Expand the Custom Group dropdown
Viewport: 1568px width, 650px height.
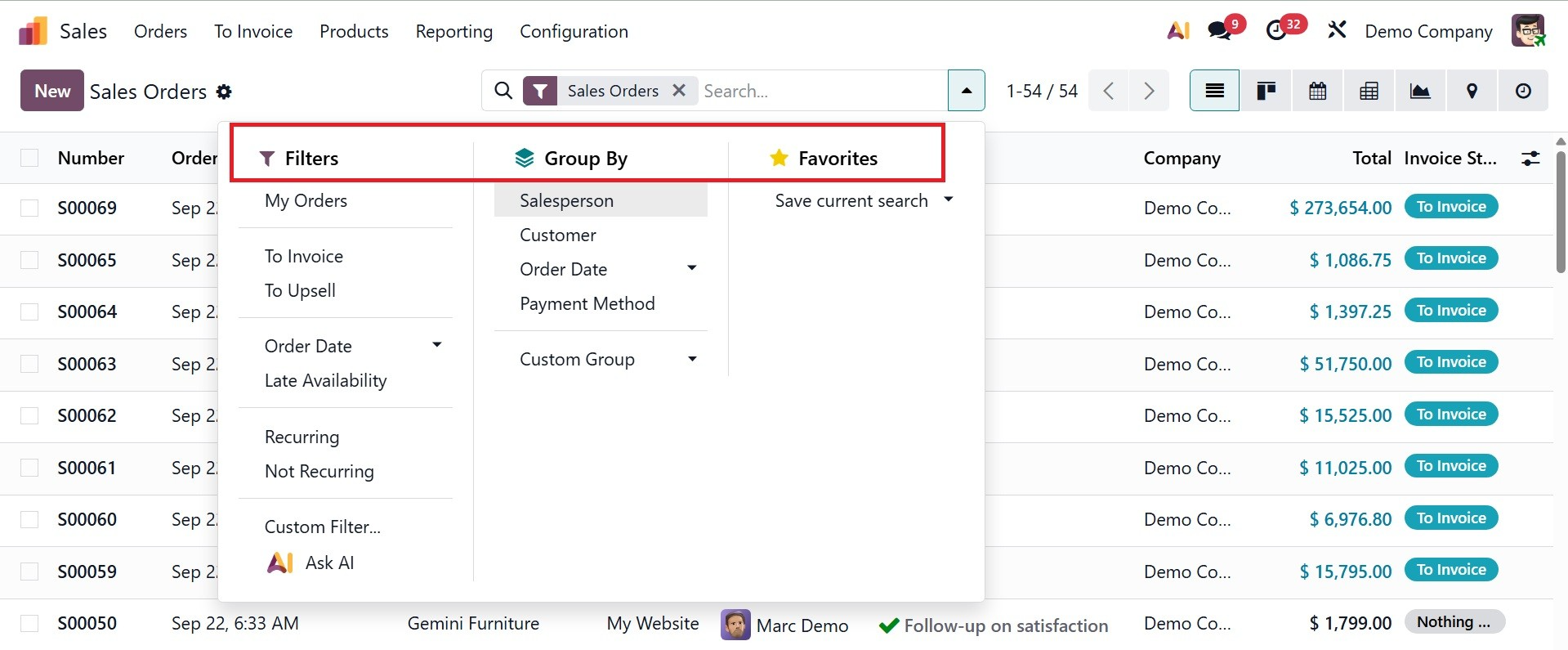[x=692, y=359]
